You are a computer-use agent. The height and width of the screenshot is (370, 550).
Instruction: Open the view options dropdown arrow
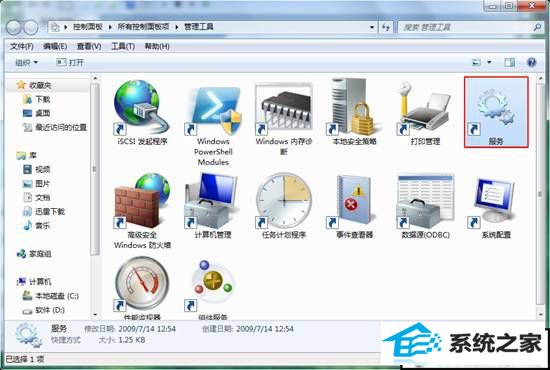click(x=489, y=62)
